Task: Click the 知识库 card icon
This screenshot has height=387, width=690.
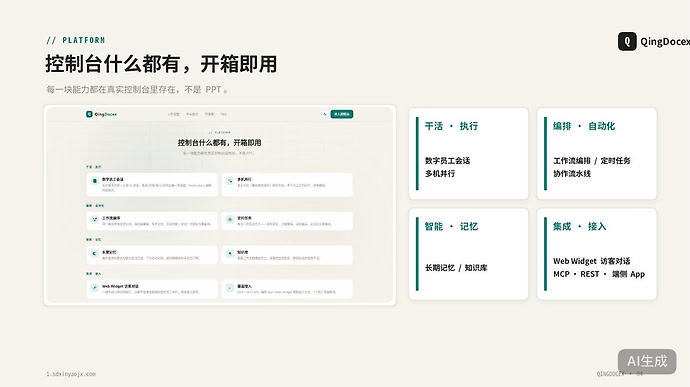Action: [x=230, y=253]
